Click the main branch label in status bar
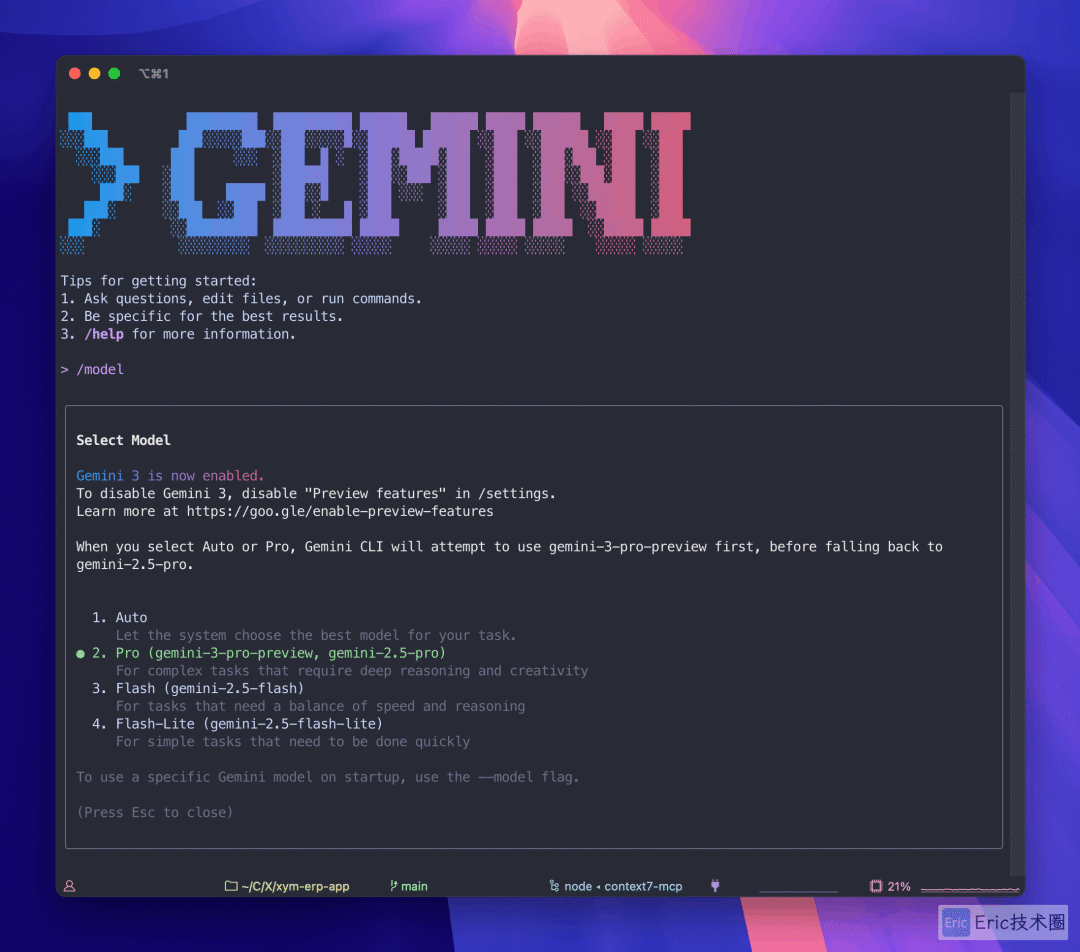Screen dimensions: 1080x952 (x=414, y=886)
